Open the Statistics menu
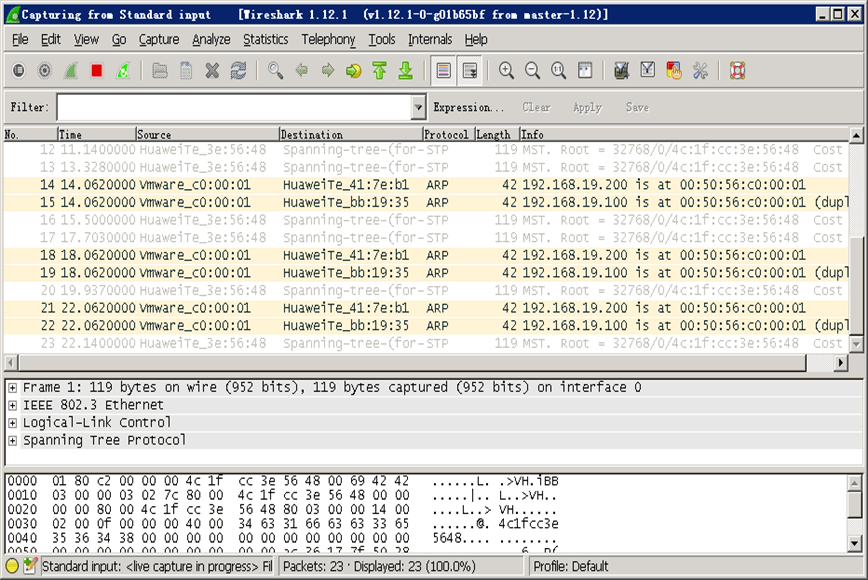 click(x=266, y=39)
